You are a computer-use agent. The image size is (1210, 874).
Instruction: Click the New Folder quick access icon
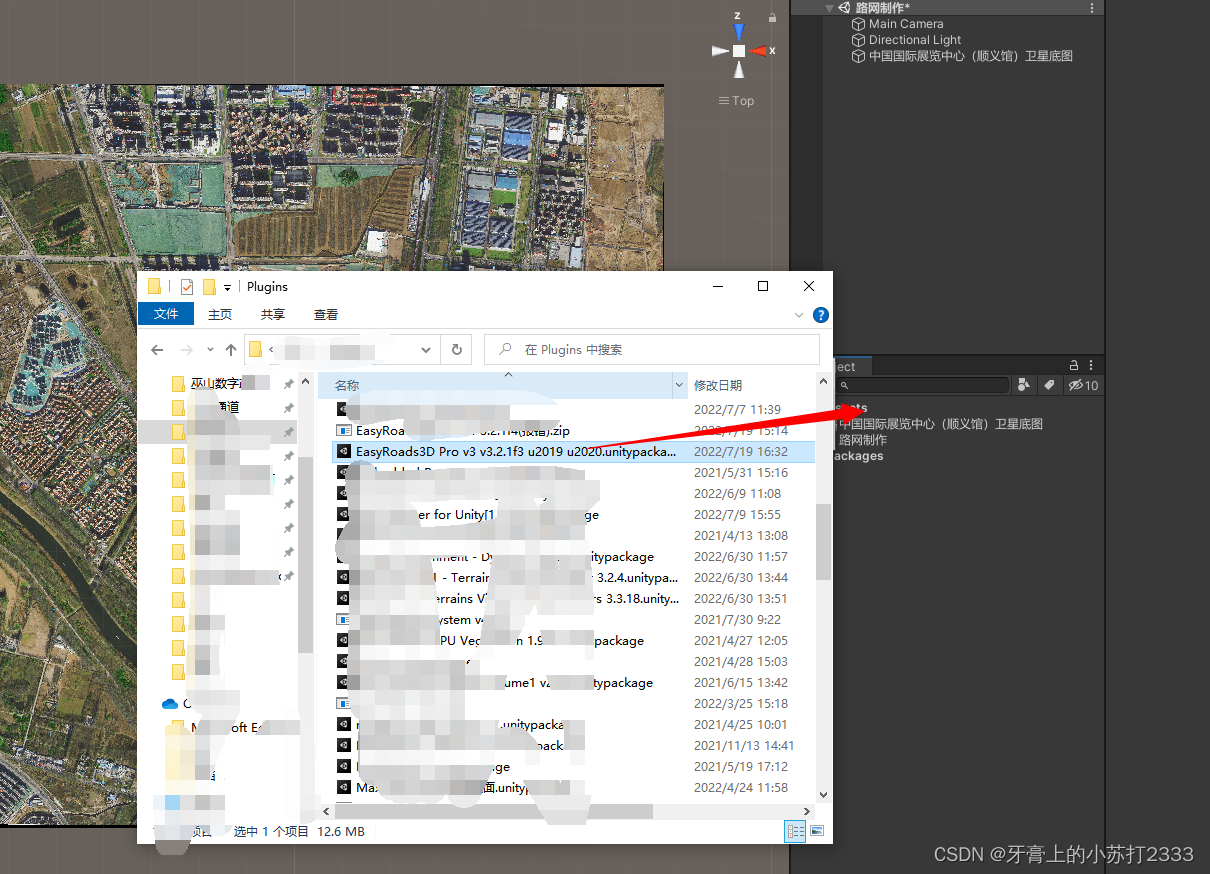(x=209, y=287)
